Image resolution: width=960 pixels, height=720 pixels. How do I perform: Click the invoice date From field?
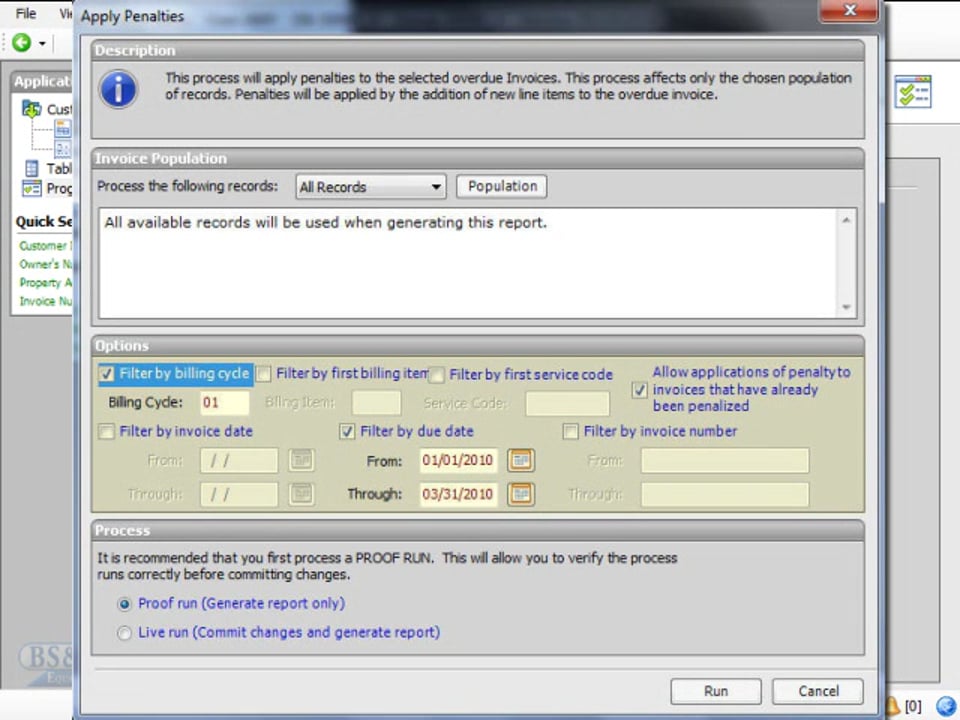(x=239, y=460)
